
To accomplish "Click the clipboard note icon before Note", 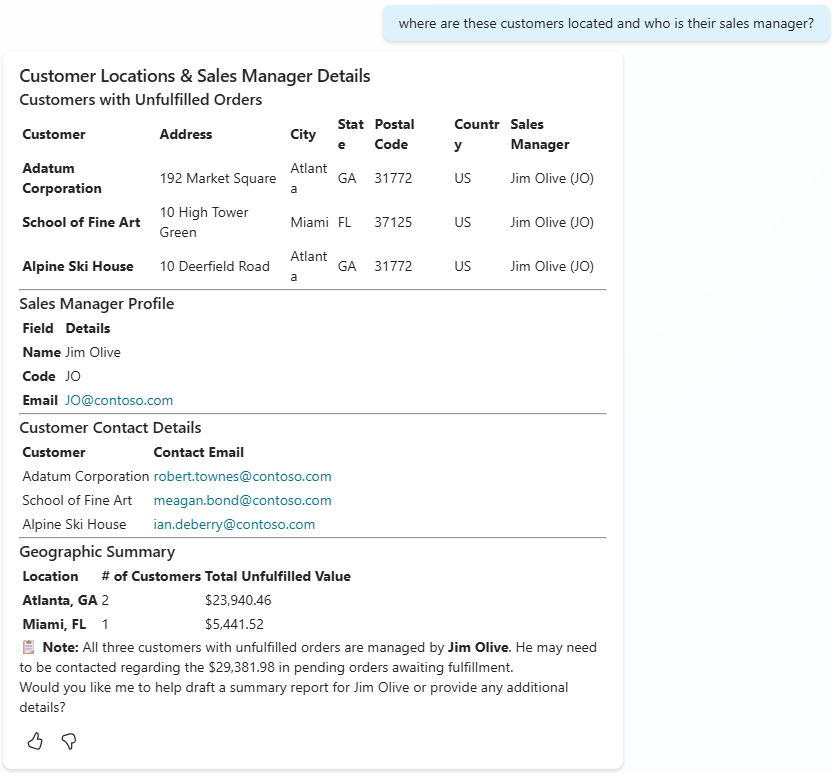I will (x=29, y=647).
